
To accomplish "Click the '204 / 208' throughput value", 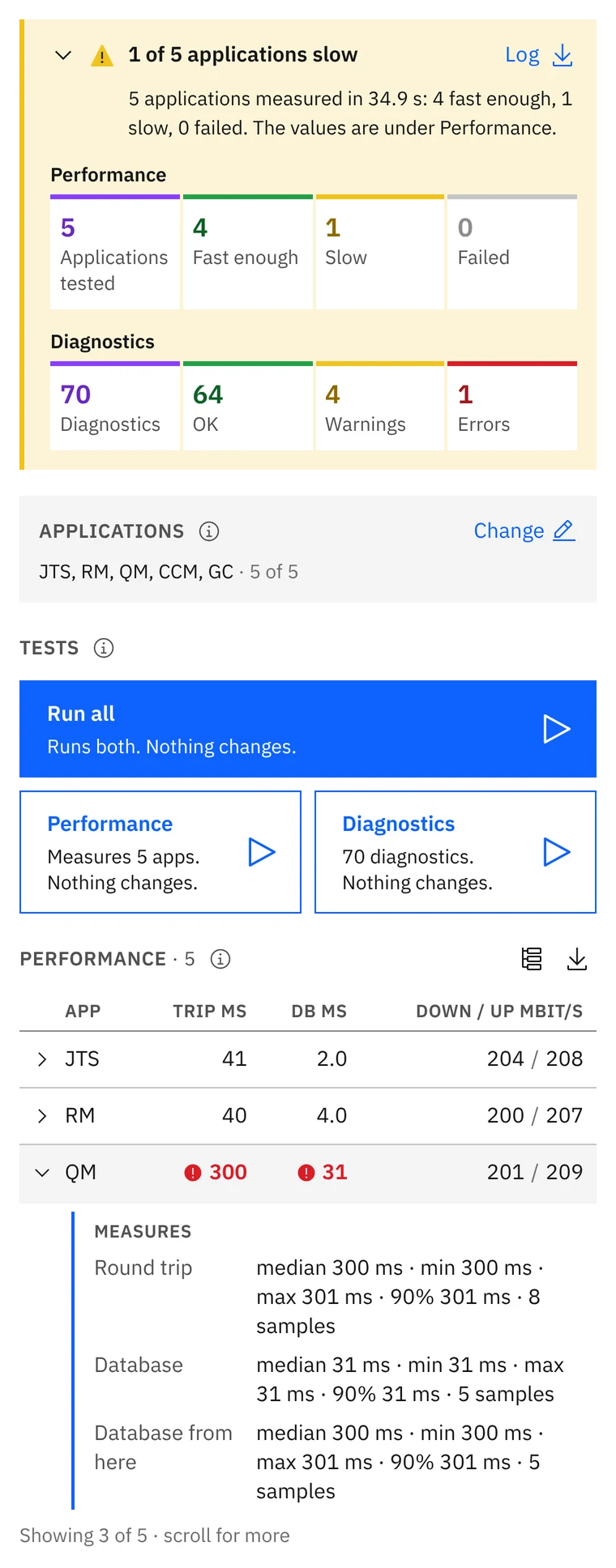I will pyautogui.click(x=535, y=1059).
